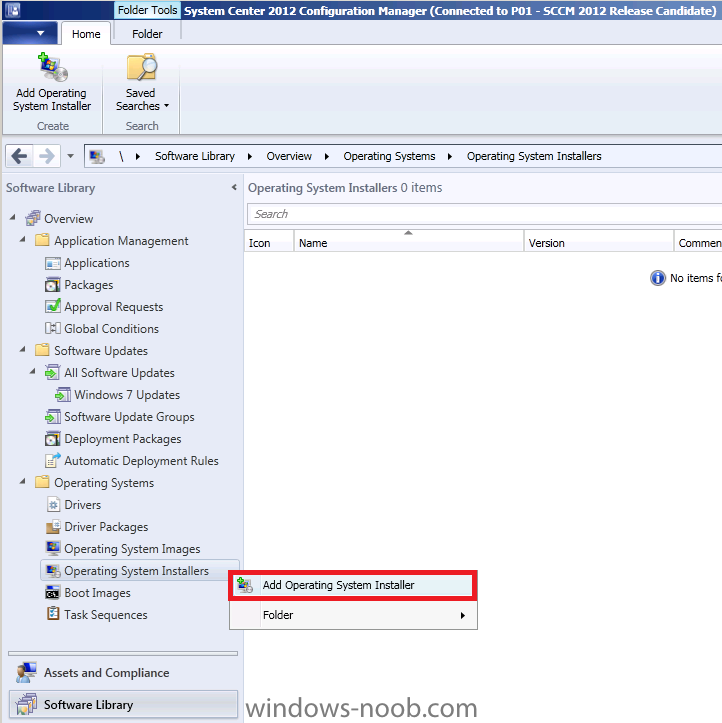Image resolution: width=722 pixels, height=723 pixels.
Task: Select the Packages node icon
Action: pyautogui.click(x=53, y=284)
